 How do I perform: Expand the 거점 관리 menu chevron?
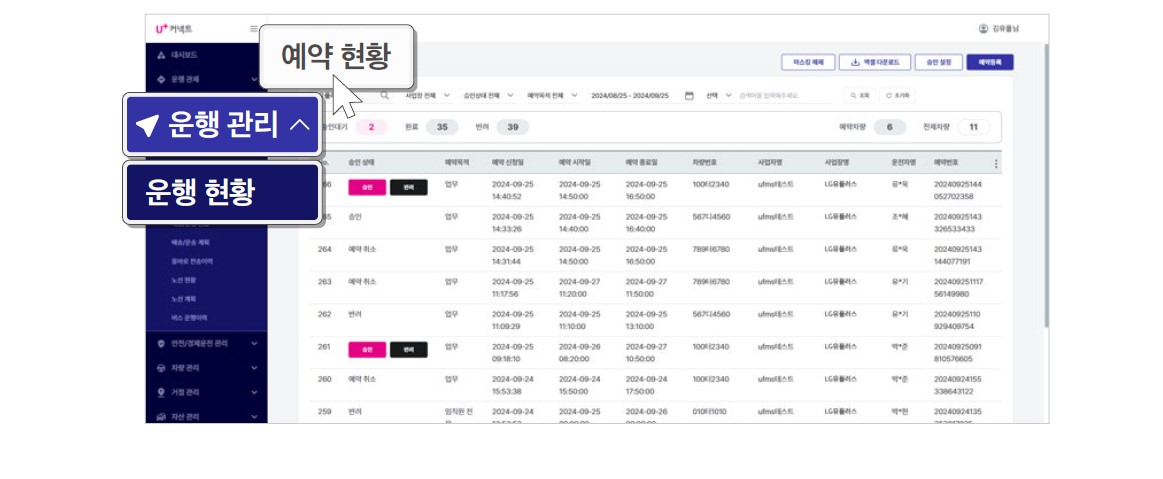pos(254,392)
